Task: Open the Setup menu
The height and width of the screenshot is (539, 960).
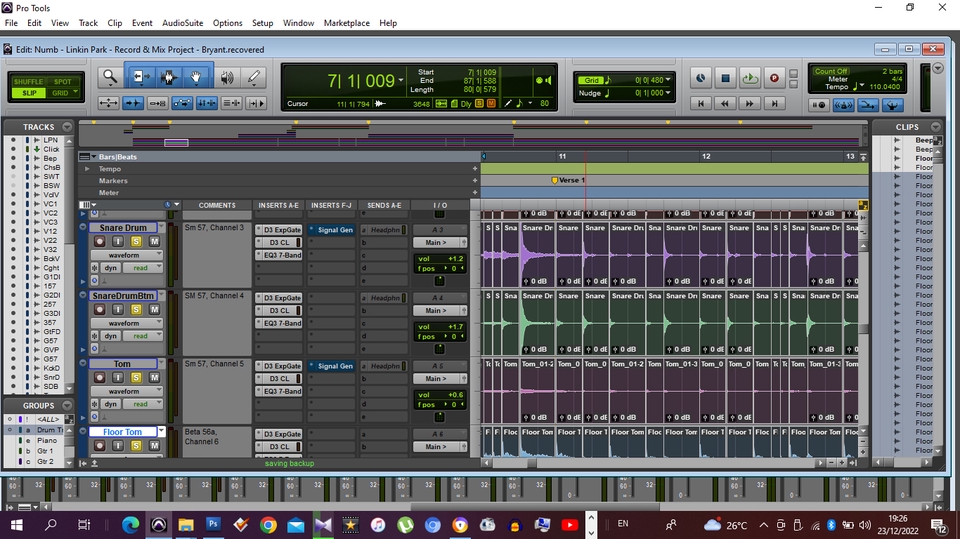Action: click(x=262, y=23)
